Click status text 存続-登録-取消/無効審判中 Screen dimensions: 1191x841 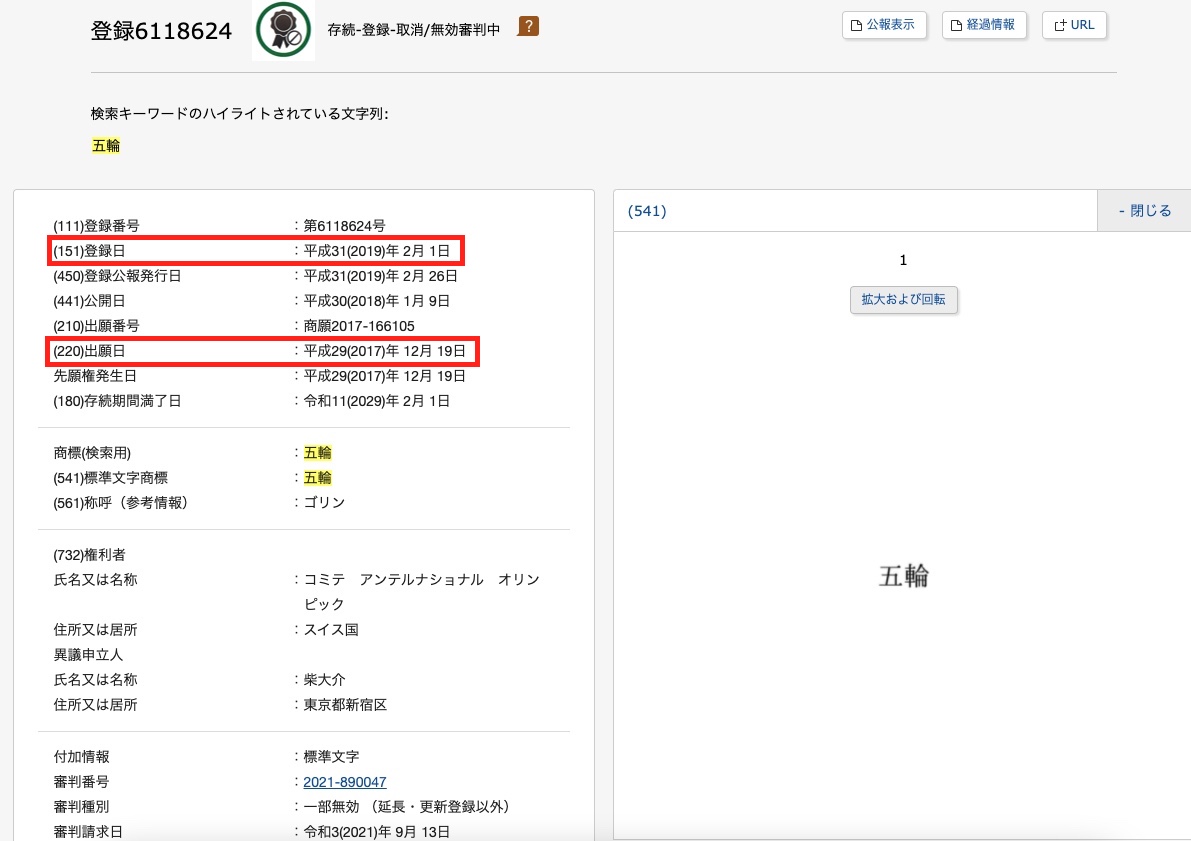tap(413, 30)
